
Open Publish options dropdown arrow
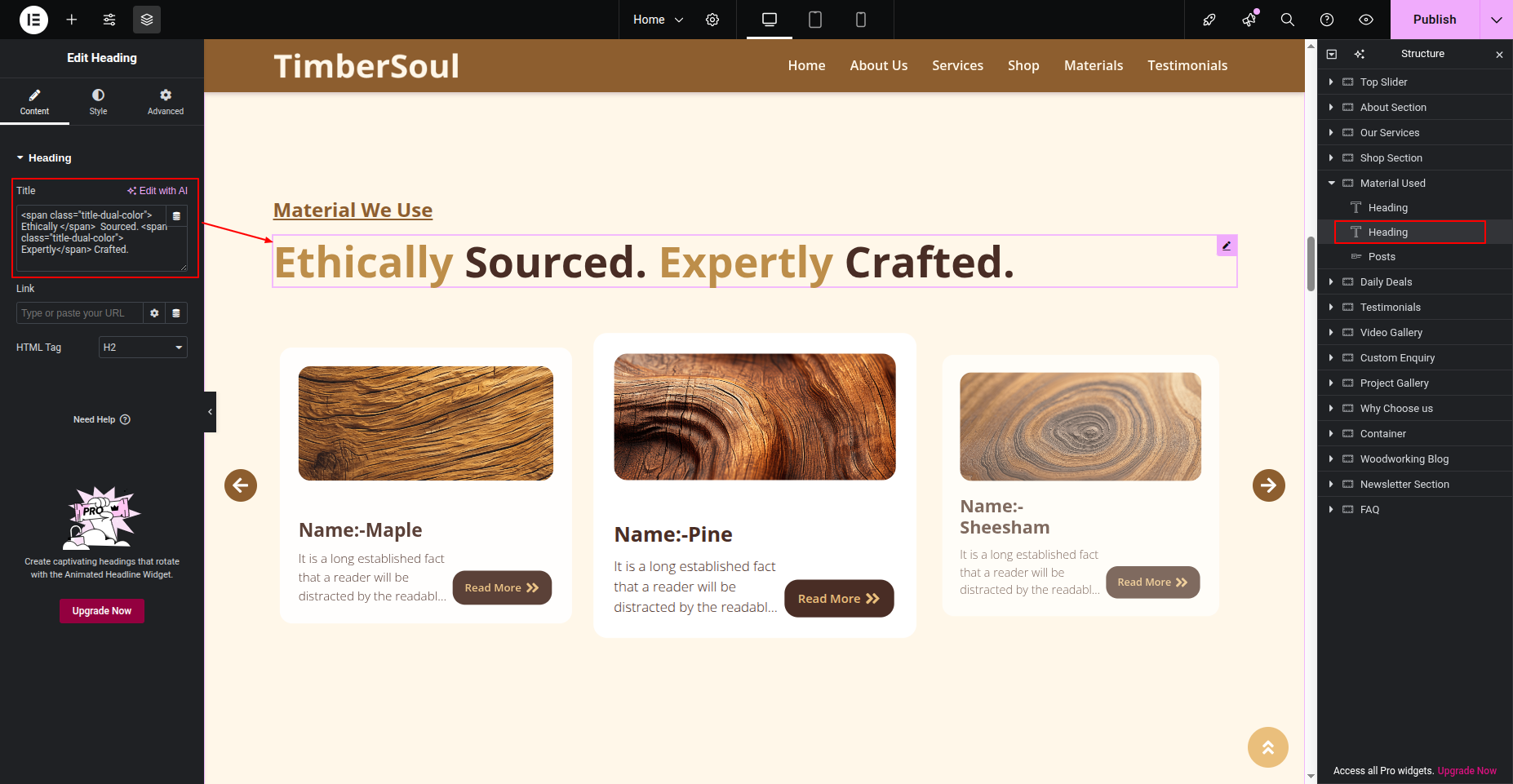pyautogui.click(x=1496, y=20)
